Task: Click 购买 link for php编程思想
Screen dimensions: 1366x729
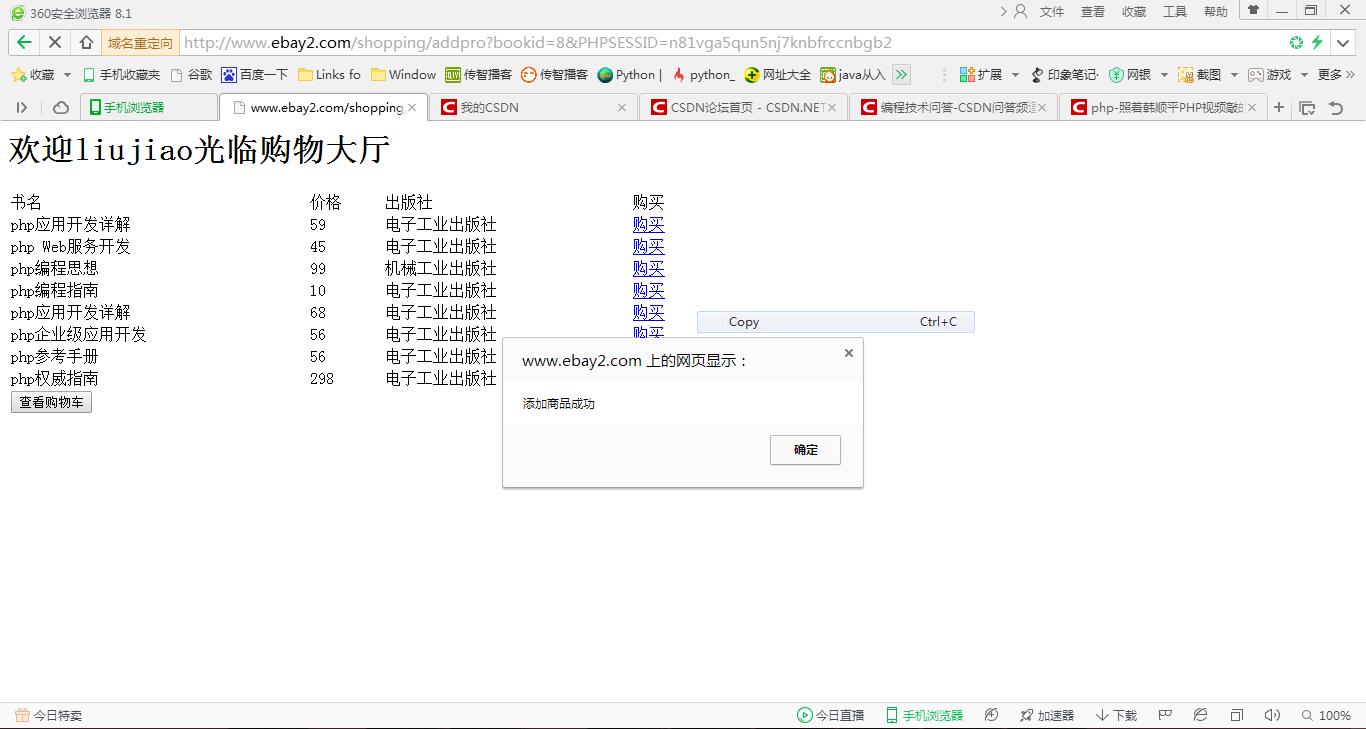Action: 648,269
